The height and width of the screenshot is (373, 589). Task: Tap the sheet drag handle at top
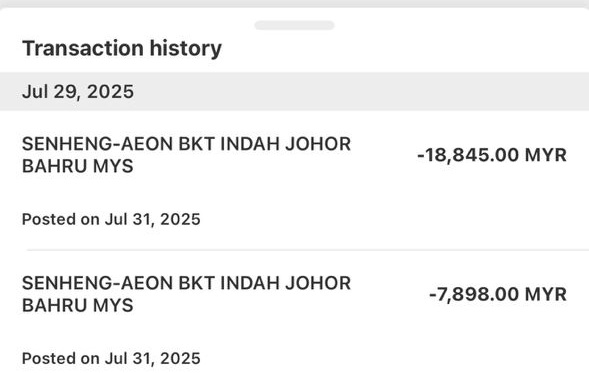[294, 25]
